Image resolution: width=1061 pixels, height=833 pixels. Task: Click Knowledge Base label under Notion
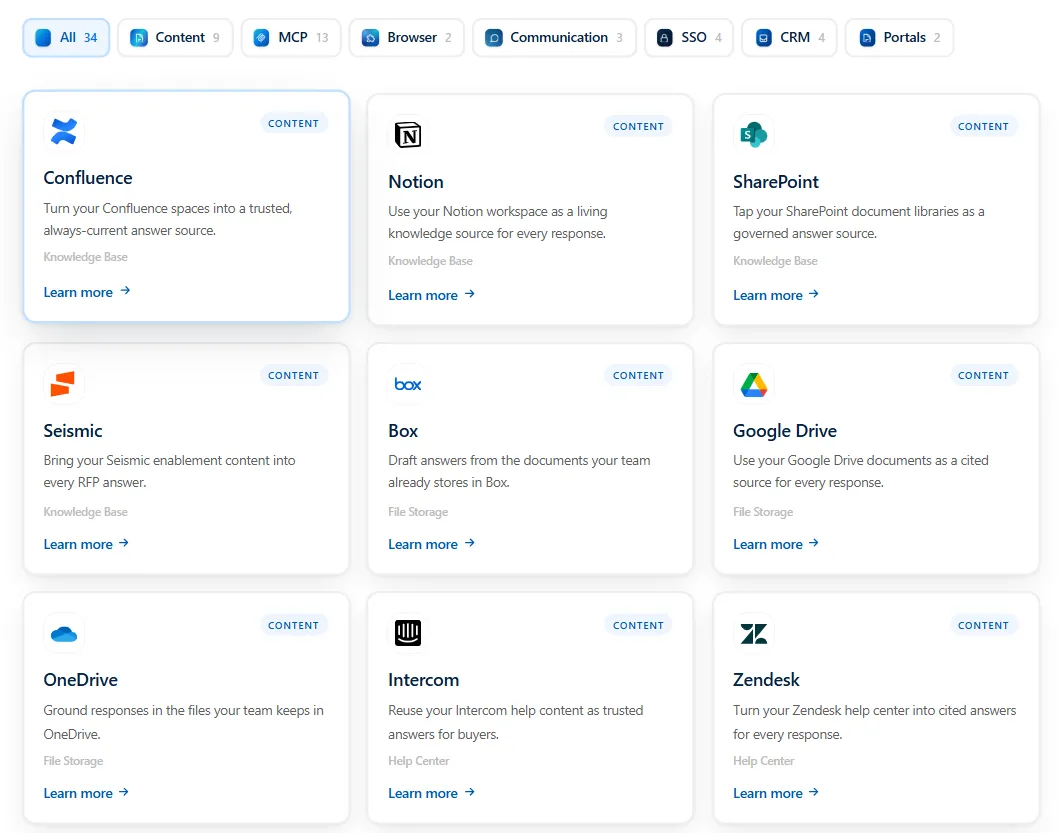click(430, 261)
